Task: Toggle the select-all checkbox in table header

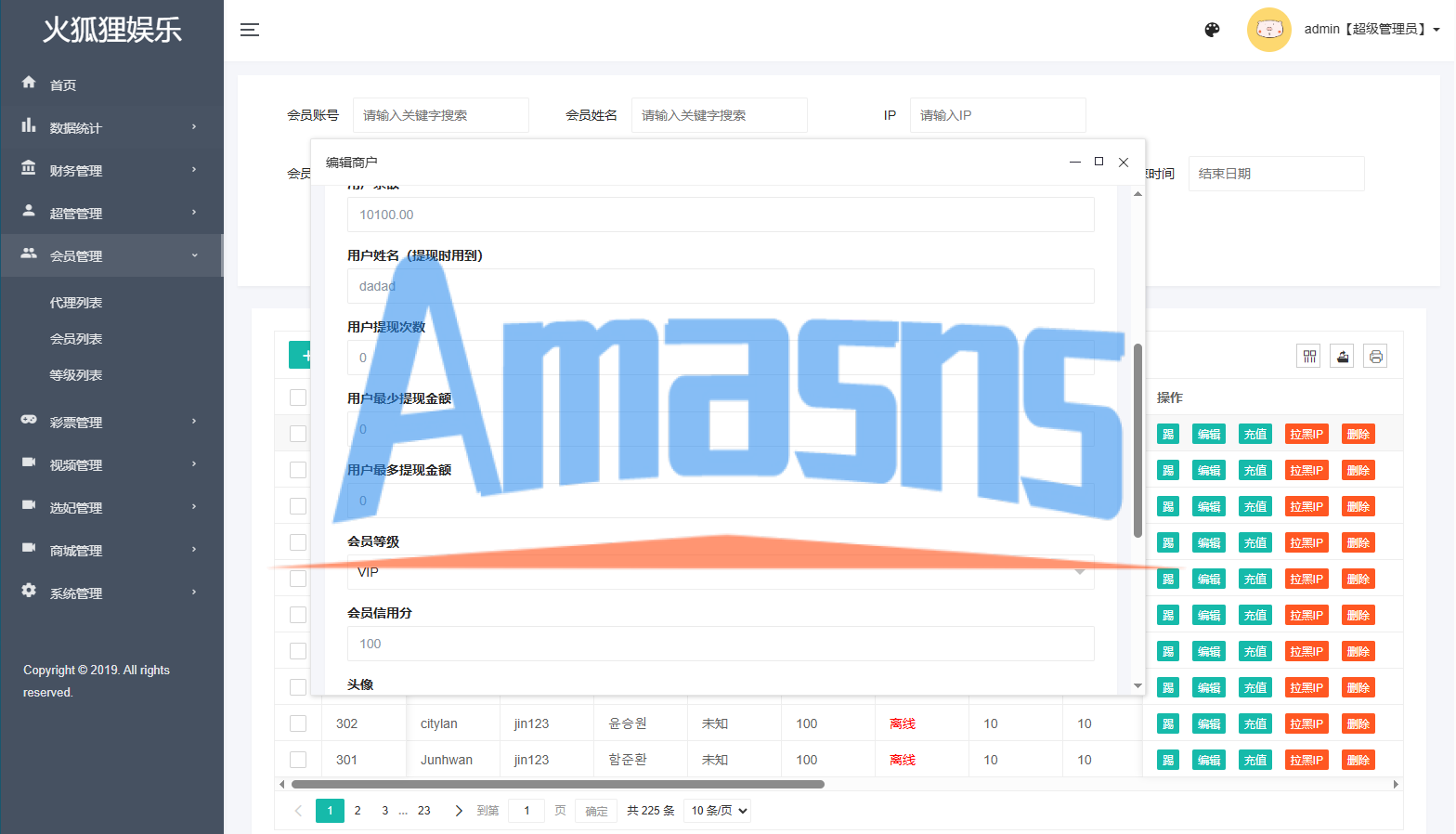Action: (x=298, y=397)
